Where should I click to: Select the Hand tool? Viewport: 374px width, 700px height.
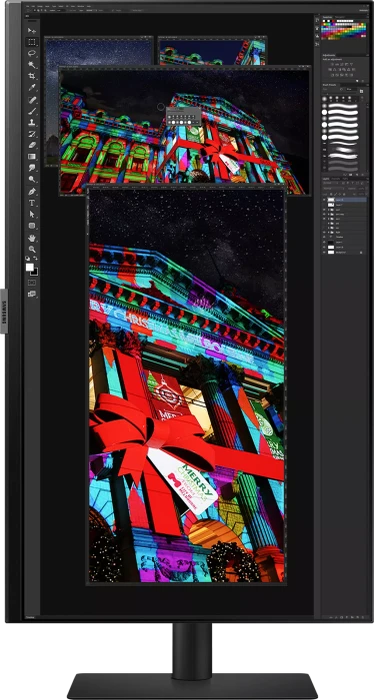point(32,238)
